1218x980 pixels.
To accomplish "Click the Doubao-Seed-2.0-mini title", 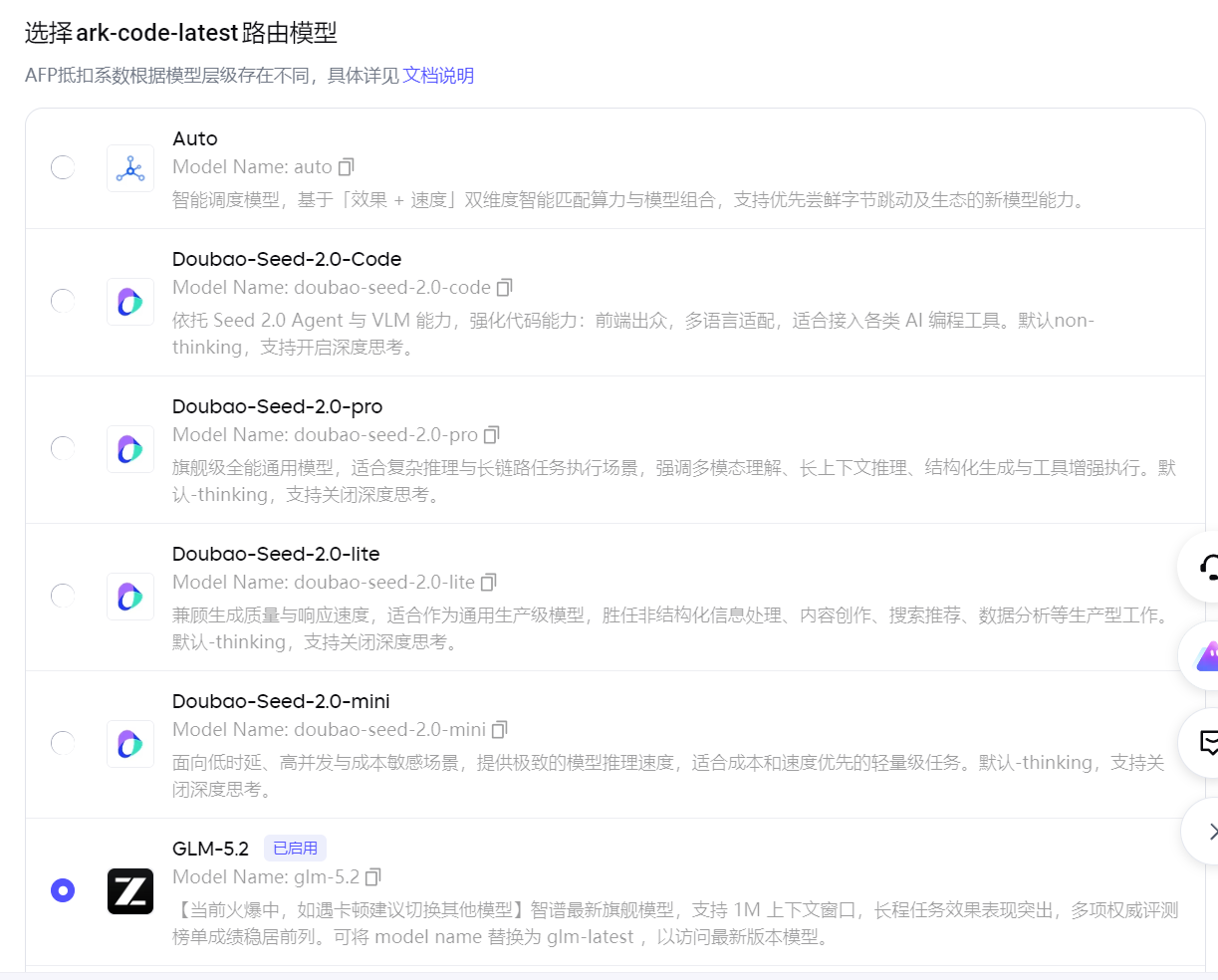I will tap(281, 701).
